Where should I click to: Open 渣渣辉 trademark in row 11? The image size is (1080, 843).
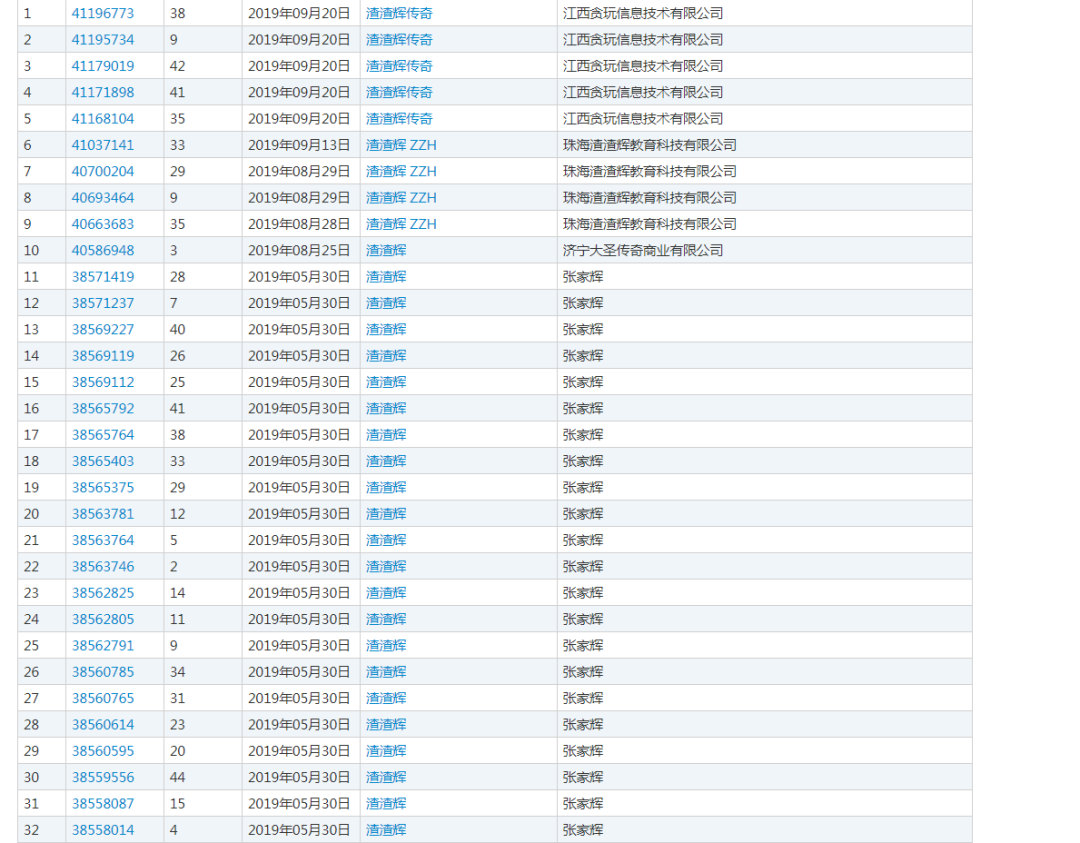point(386,277)
